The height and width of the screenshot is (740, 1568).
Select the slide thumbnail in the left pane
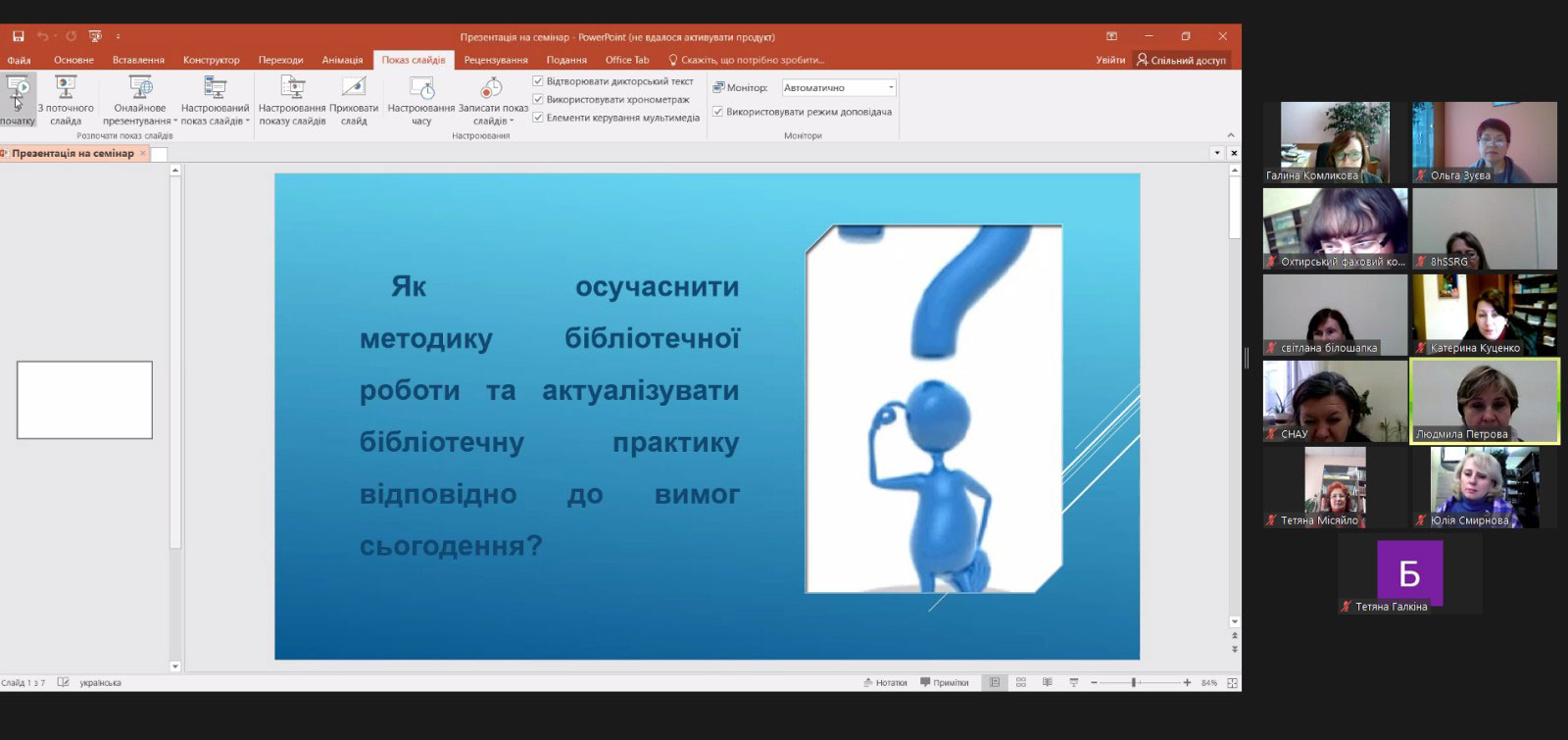coord(84,400)
